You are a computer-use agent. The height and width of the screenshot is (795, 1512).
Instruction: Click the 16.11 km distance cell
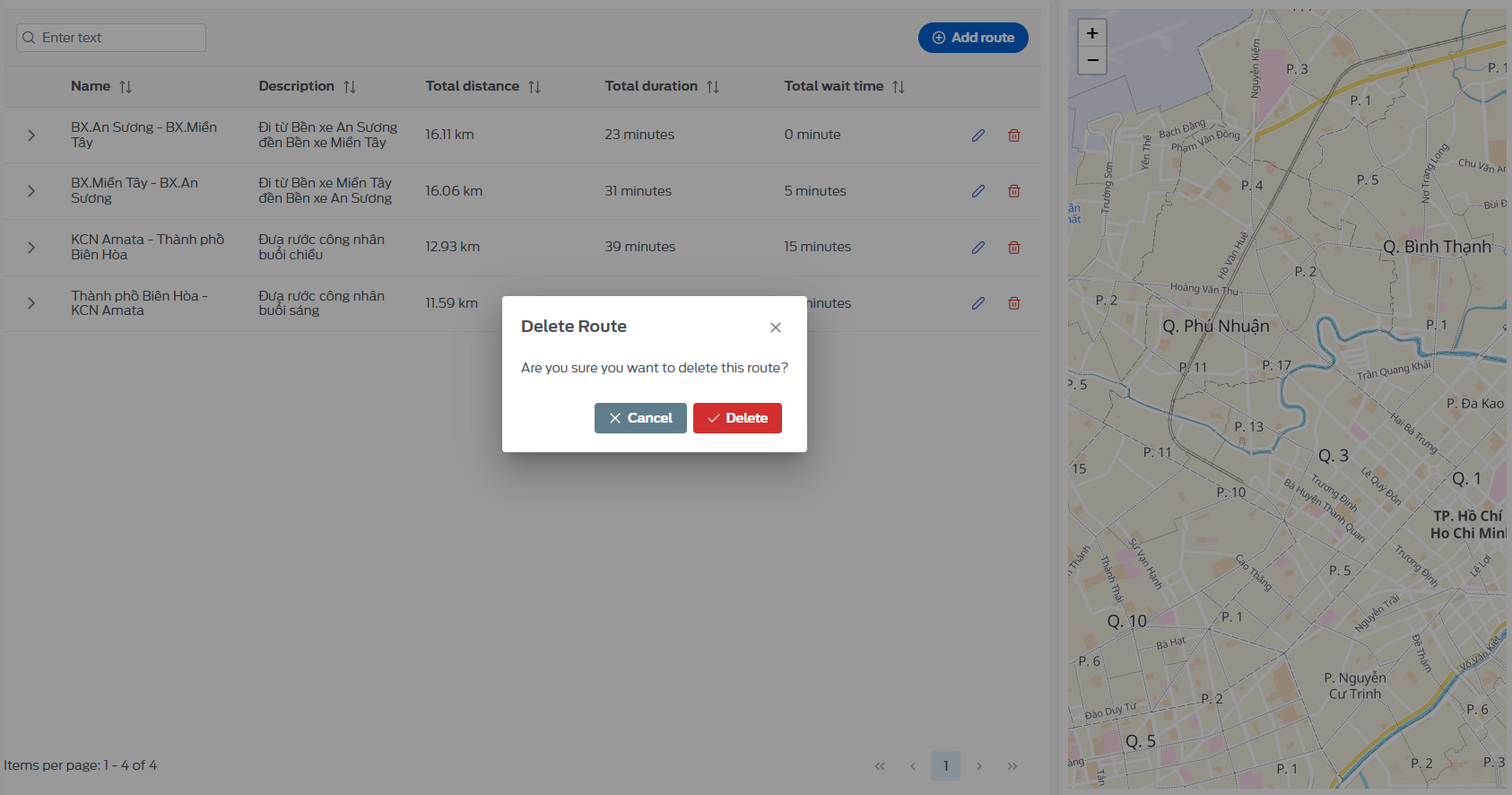(449, 135)
